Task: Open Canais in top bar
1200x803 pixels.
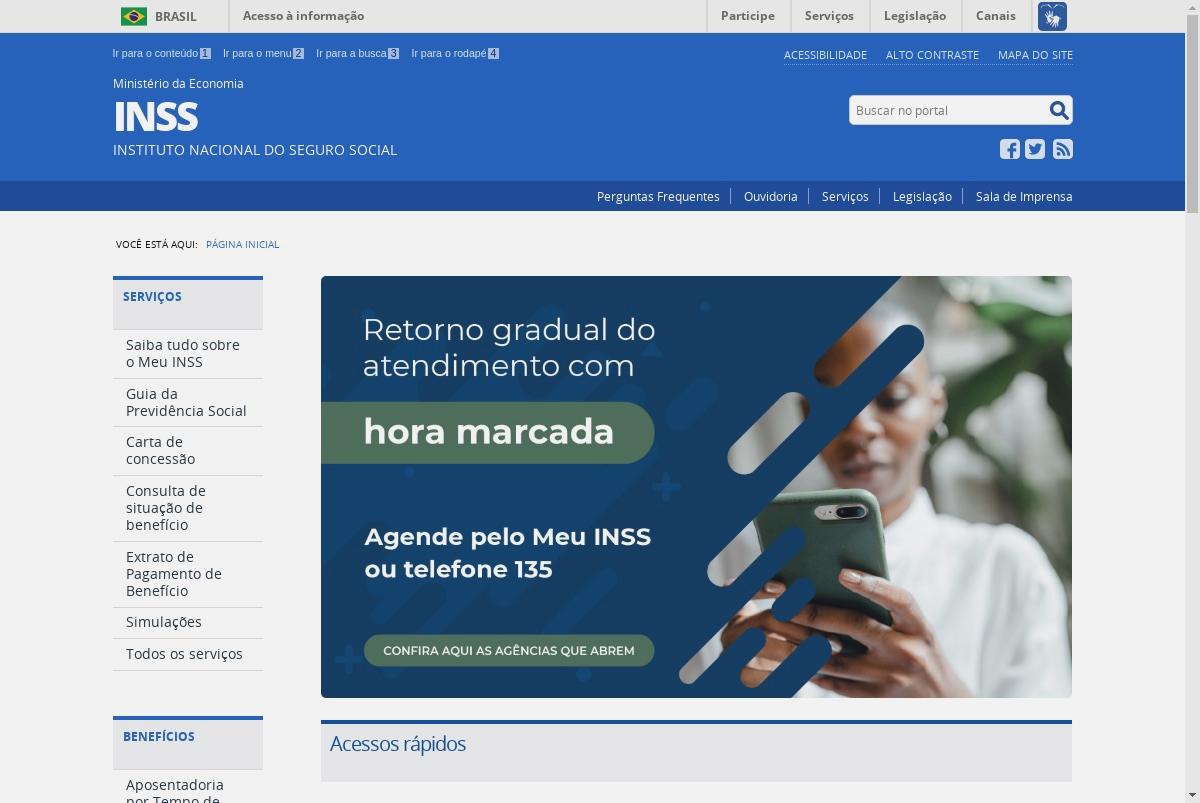Action: click(996, 16)
